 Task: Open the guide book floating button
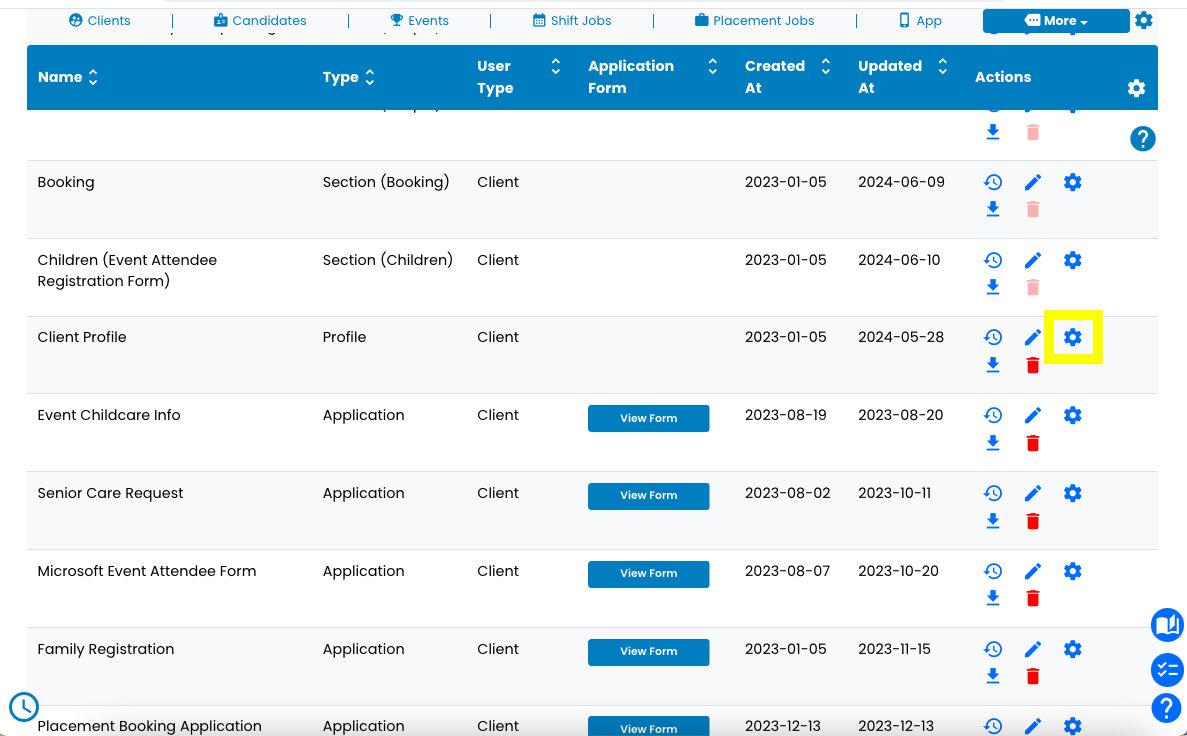[x=1167, y=625]
